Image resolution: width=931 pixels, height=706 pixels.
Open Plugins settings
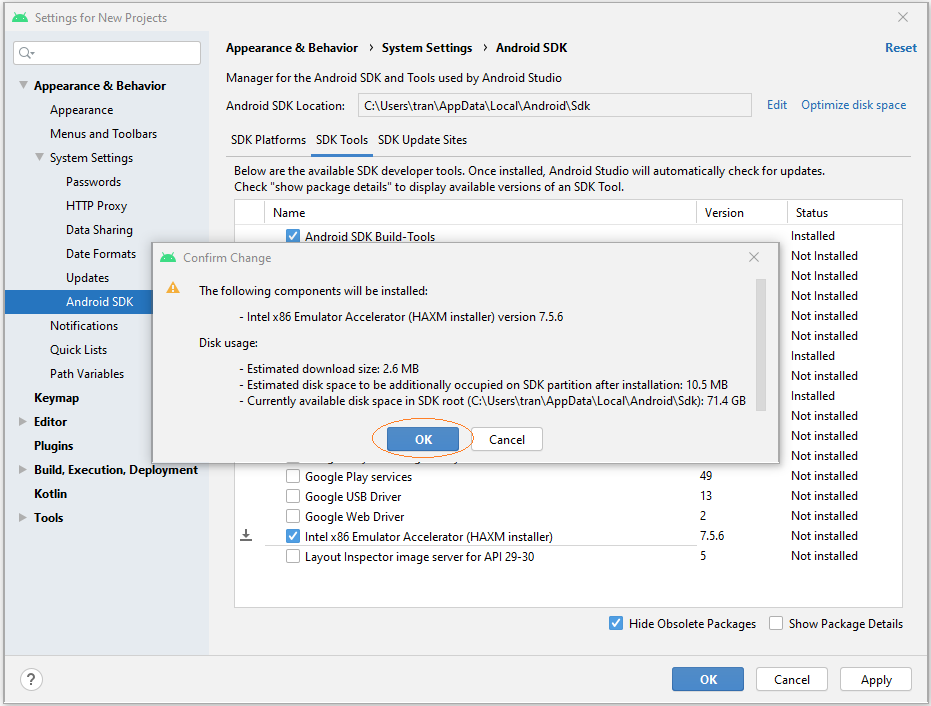coord(53,446)
